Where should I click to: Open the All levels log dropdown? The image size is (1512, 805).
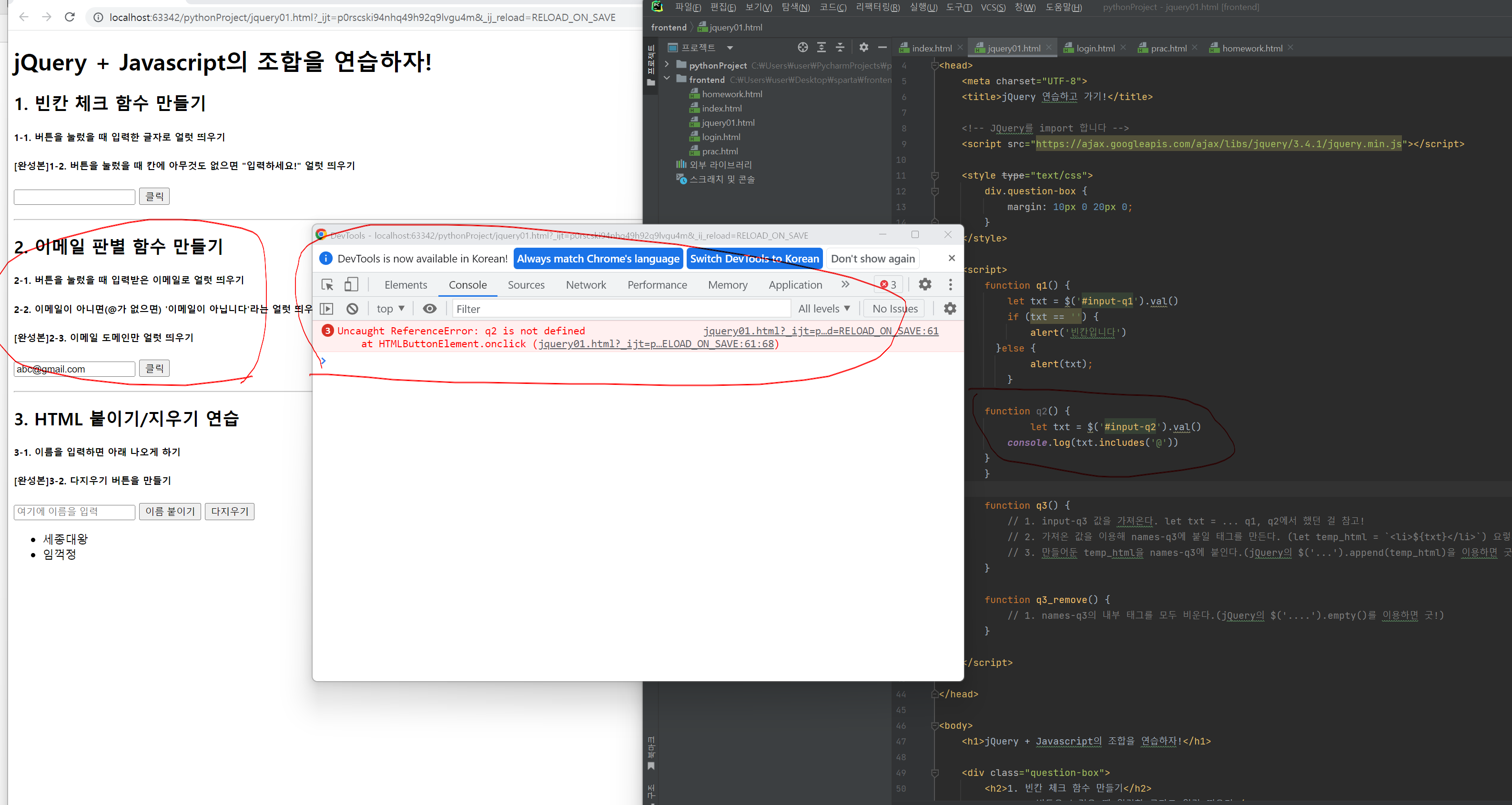(x=823, y=309)
